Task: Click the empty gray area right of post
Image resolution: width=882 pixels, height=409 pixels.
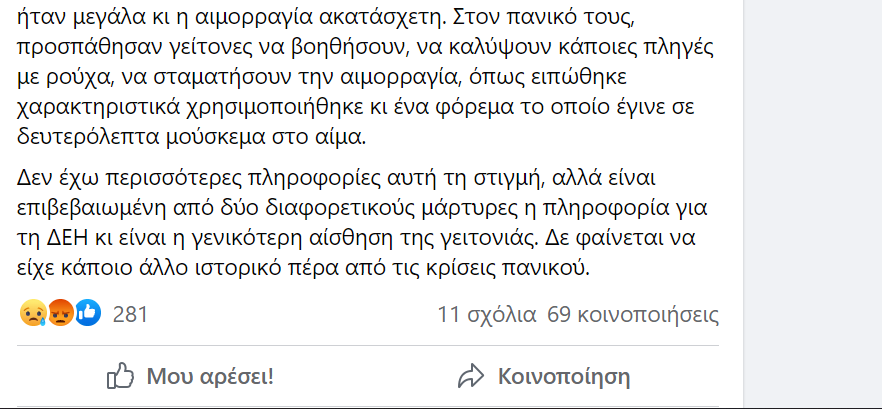Action: click(x=813, y=203)
